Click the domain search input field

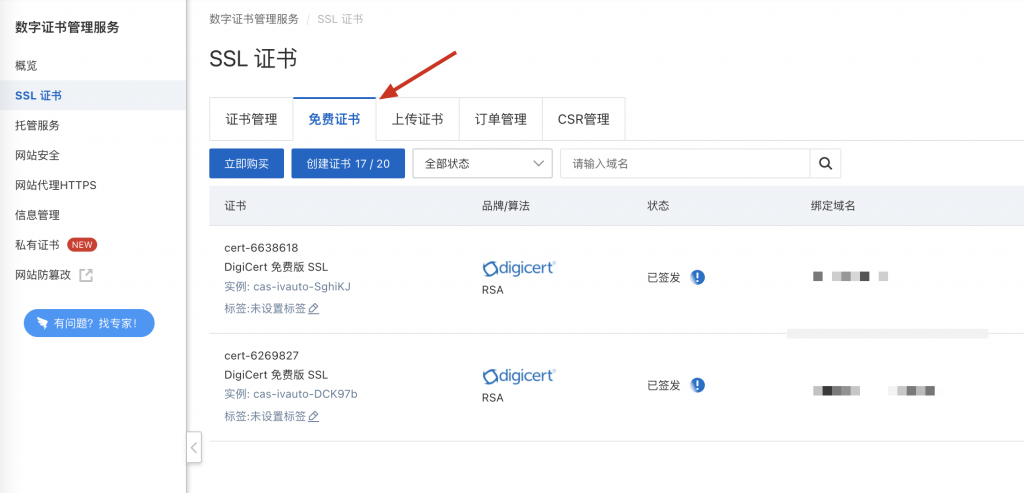click(684, 164)
